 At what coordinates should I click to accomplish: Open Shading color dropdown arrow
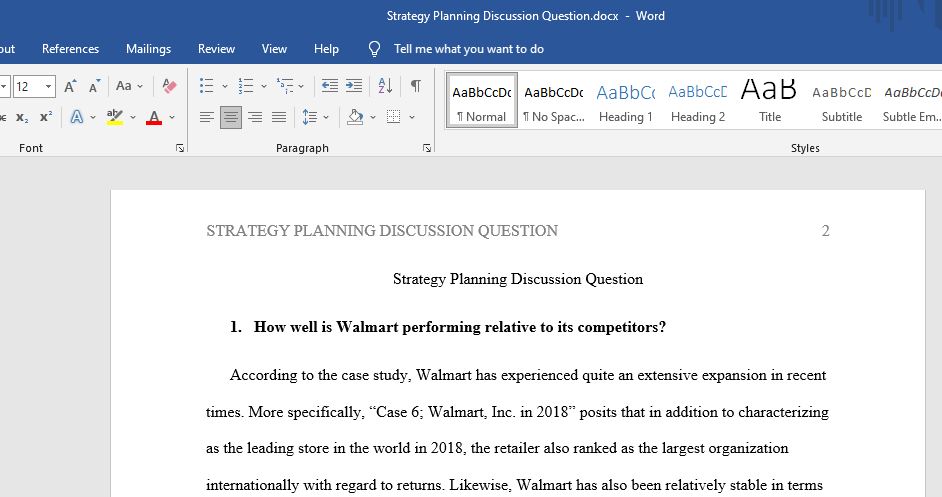pyautogui.click(x=372, y=117)
